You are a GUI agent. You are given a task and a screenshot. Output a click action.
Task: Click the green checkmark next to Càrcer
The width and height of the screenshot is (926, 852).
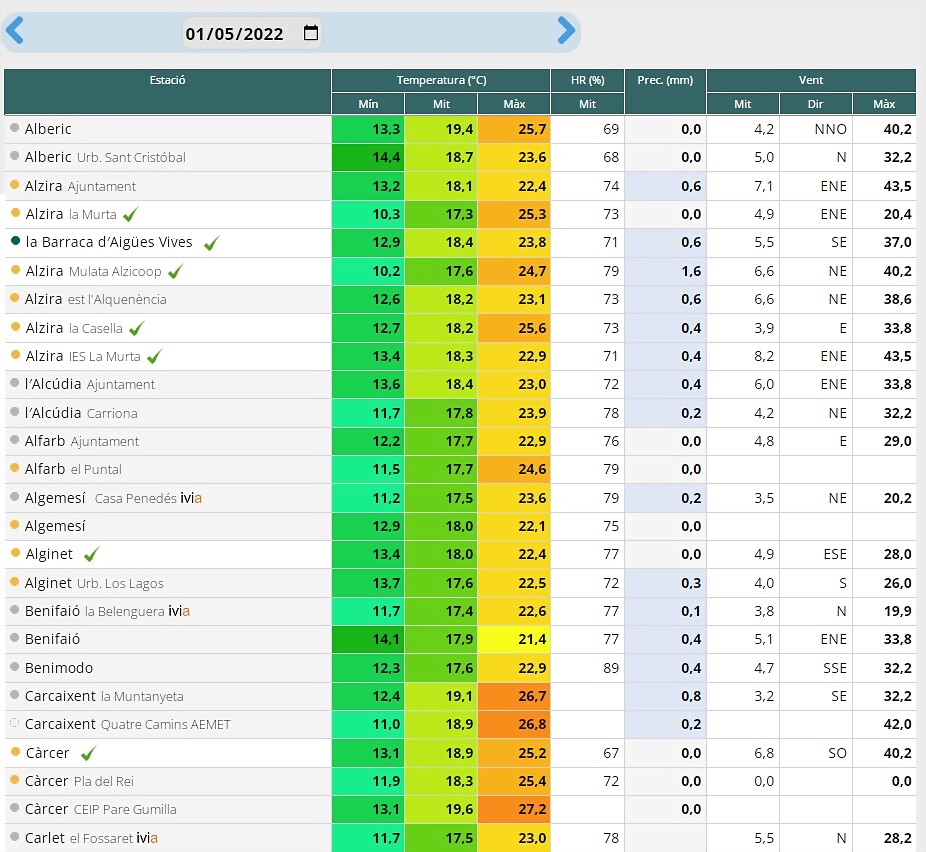click(x=89, y=753)
